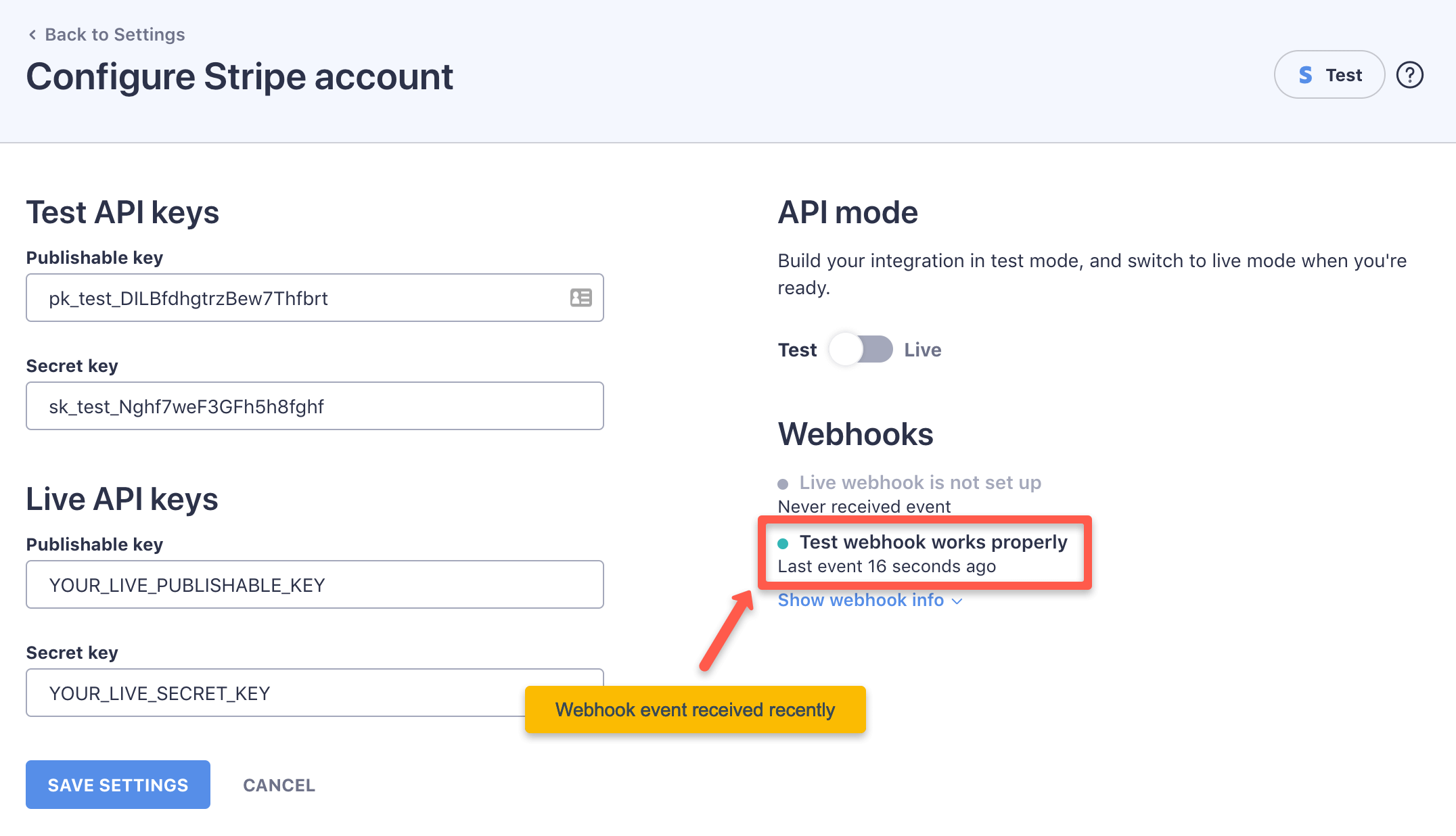Collapse the webhook info disclosure
Viewport: 1456px width, 836px height.
[860, 600]
